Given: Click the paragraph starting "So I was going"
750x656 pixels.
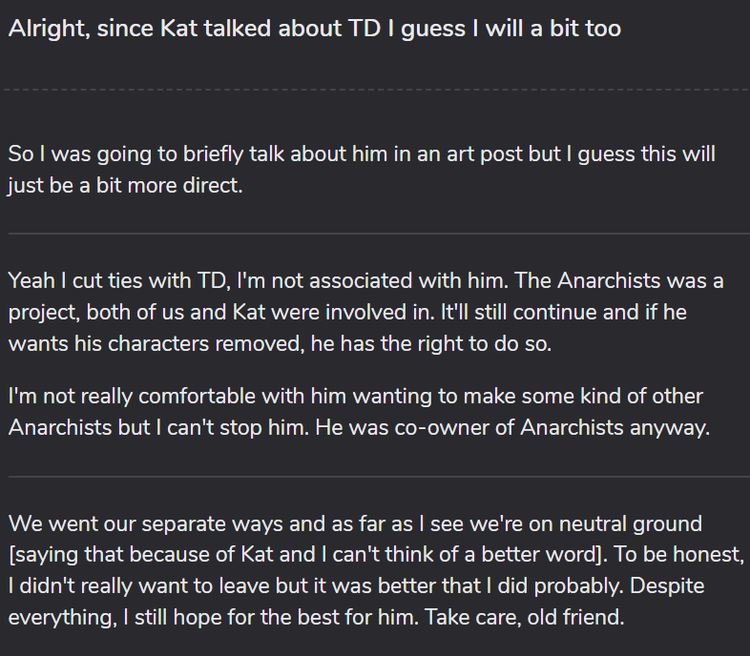Looking at the screenshot, I should 362,169.
